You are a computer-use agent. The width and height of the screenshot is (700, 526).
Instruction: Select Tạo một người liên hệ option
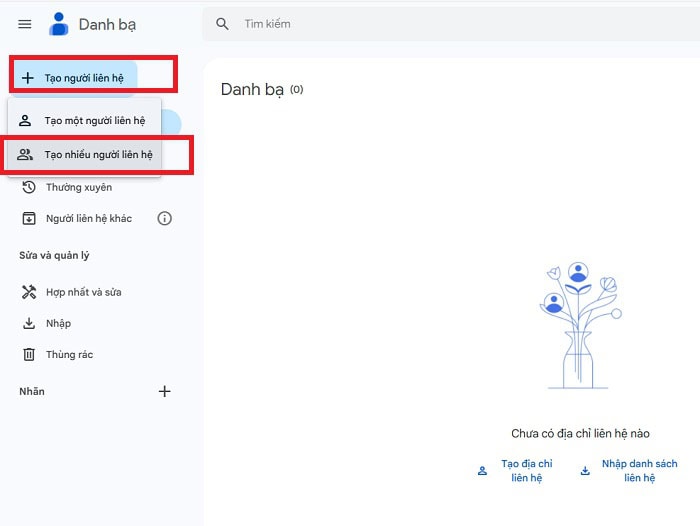[94, 121]
